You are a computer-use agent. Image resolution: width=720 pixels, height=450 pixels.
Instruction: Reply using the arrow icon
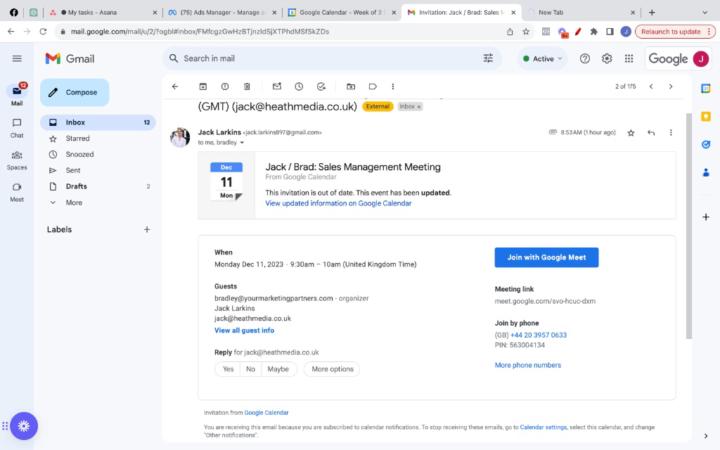tap(651, 132)
